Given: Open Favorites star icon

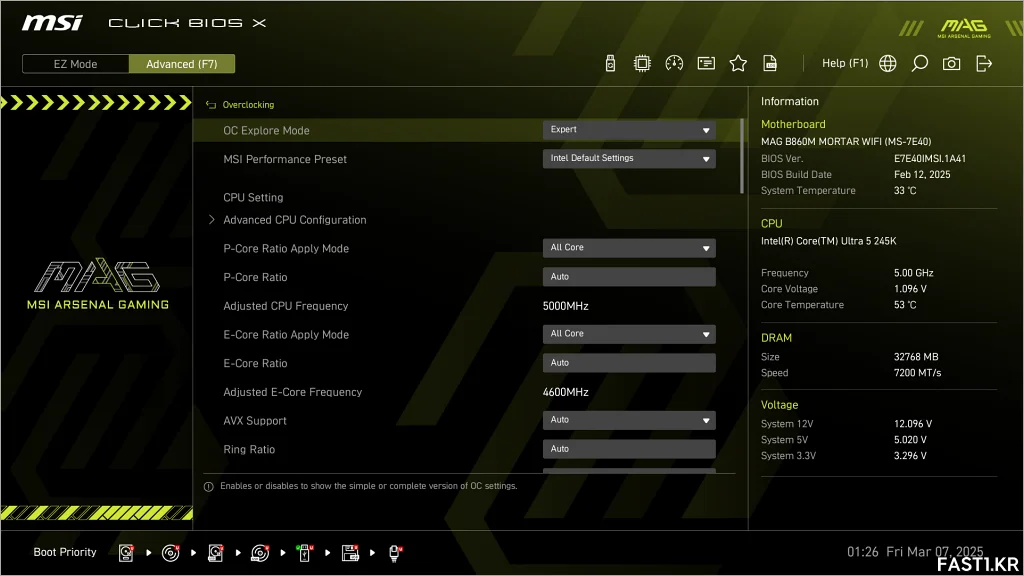Looking at the screenshot, I should pyautogui.click(x=738, y=63).
